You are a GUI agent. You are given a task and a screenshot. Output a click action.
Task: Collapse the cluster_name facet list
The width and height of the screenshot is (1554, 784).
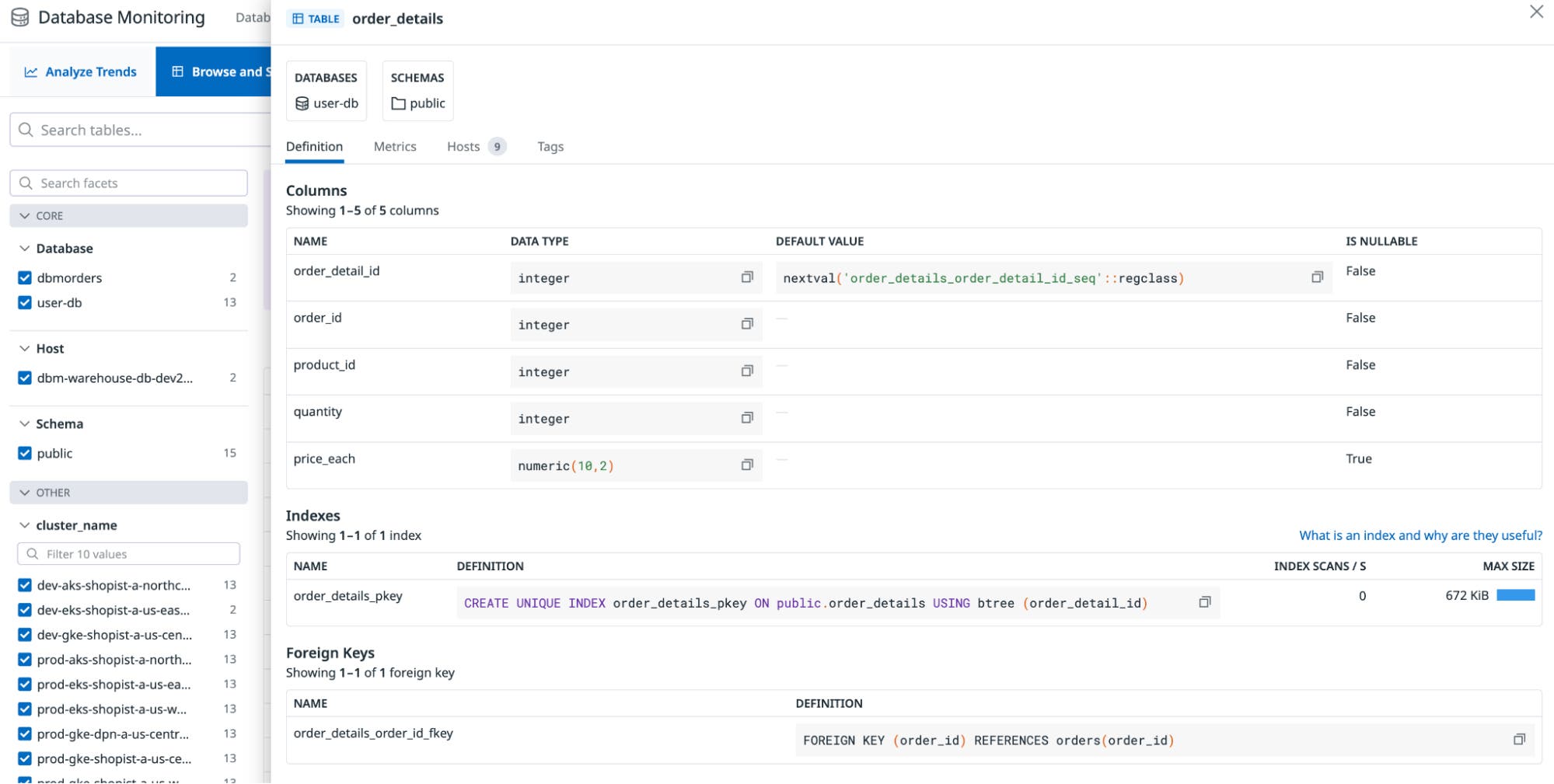[23, 524]
